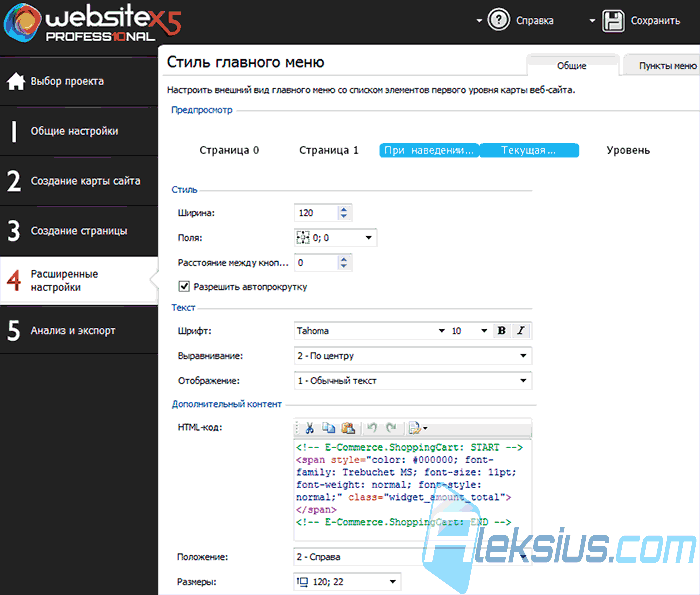
Task: Click the cut icon in HTML editor toolbar
Action: coord(309,428)
